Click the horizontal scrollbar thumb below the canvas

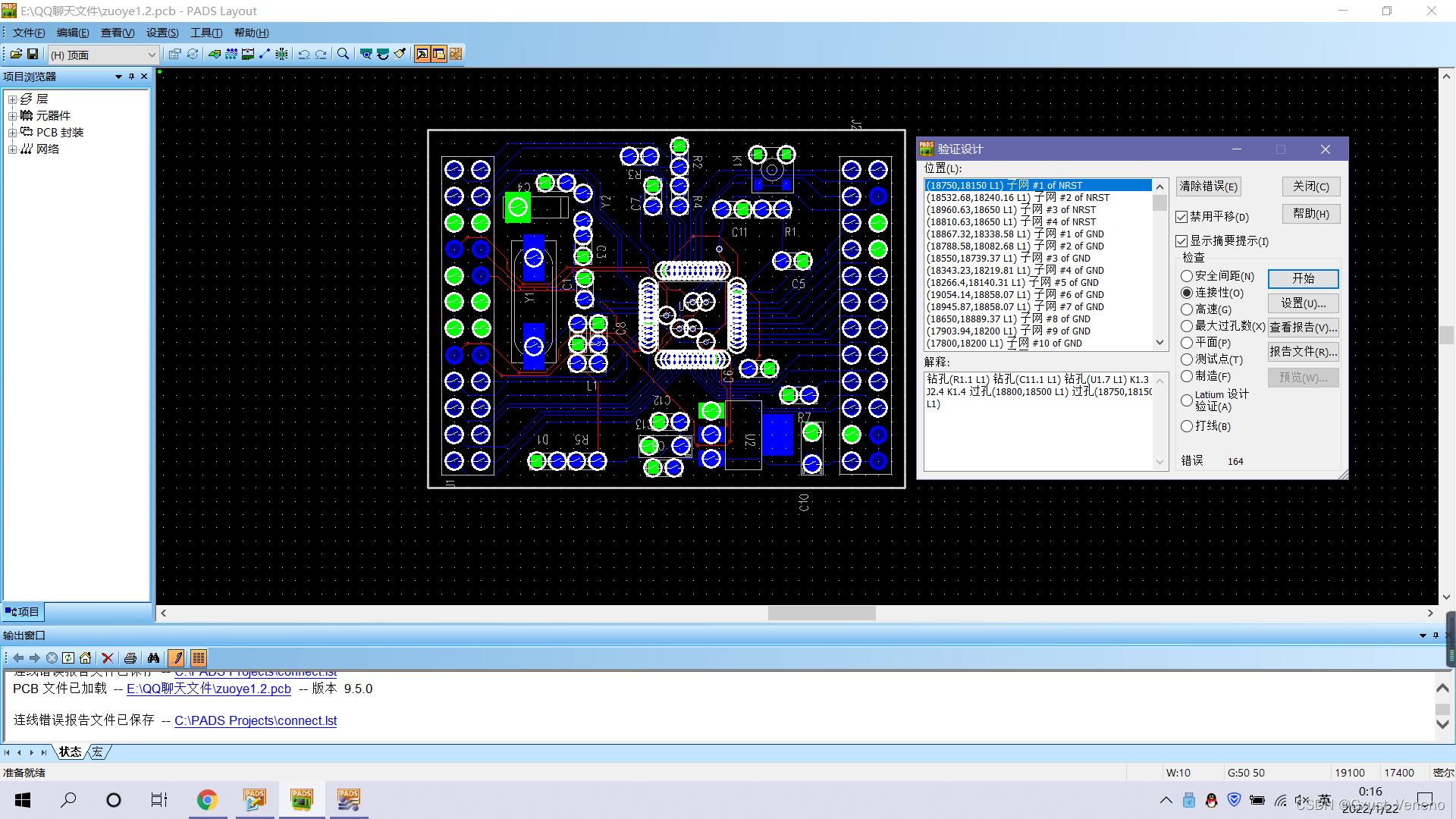(821, 613)
